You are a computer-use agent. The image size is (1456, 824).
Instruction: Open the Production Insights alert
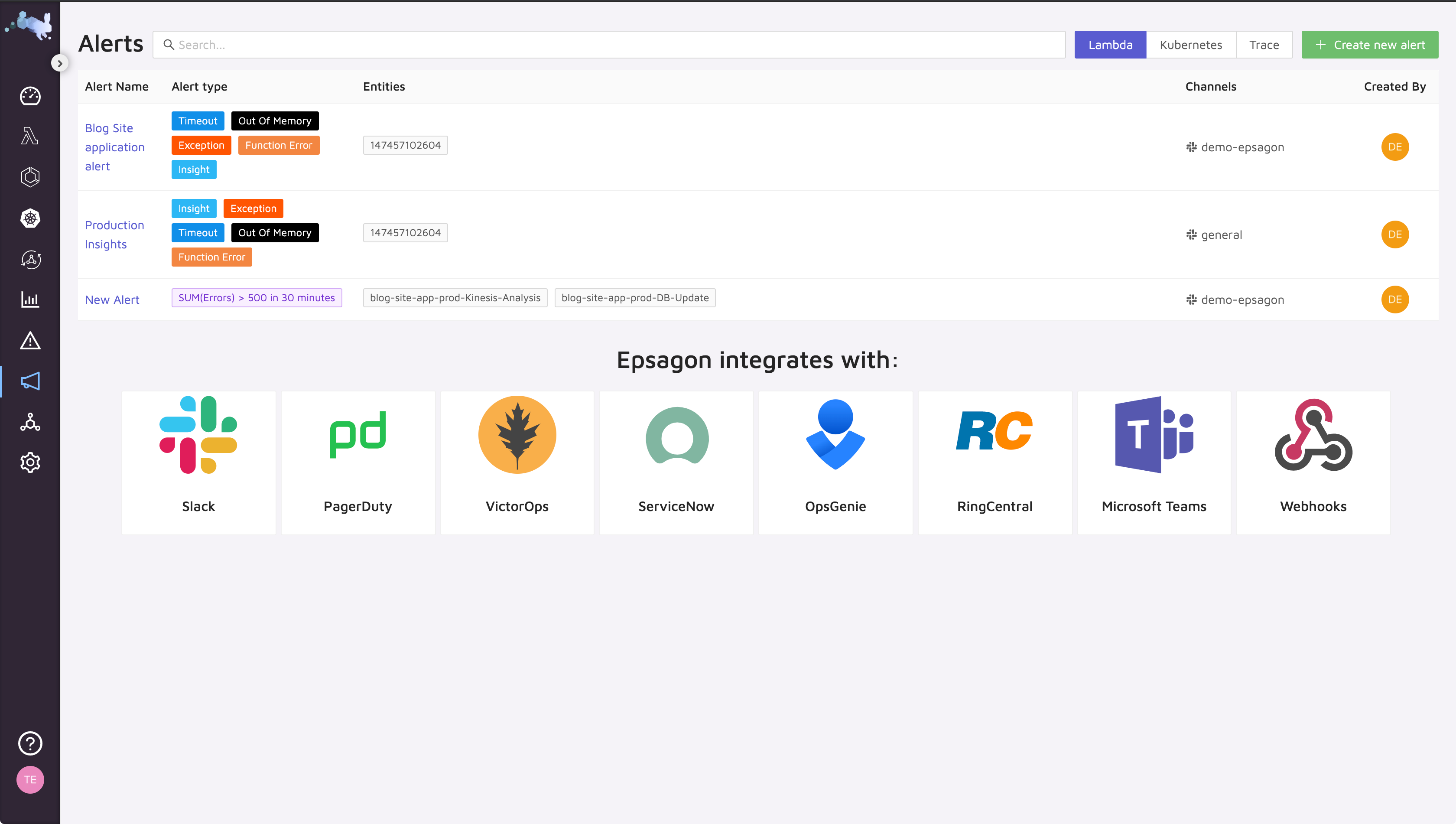114,235
